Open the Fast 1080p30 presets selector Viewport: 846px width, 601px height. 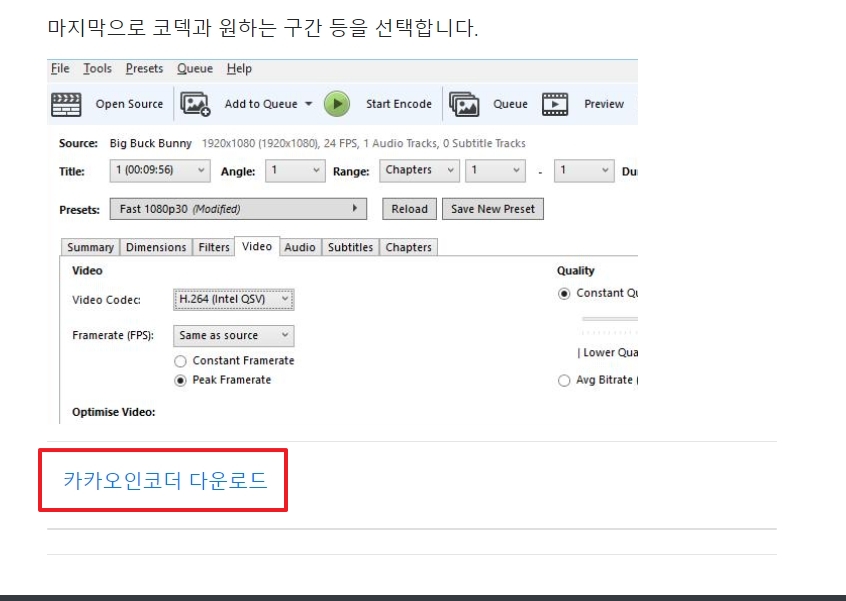pos(238,209)
